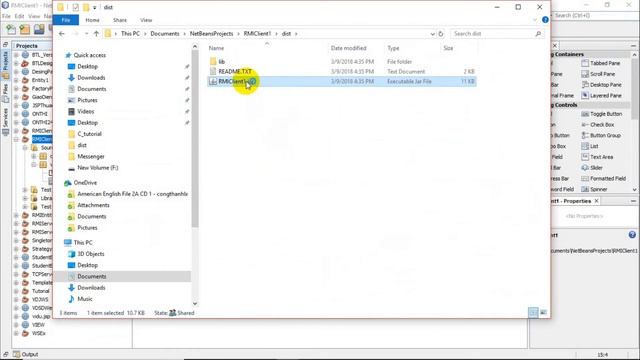Screen dimensions: 640x360
Task: Select Check Box in NetBeans palette
Action: point(598,125)
